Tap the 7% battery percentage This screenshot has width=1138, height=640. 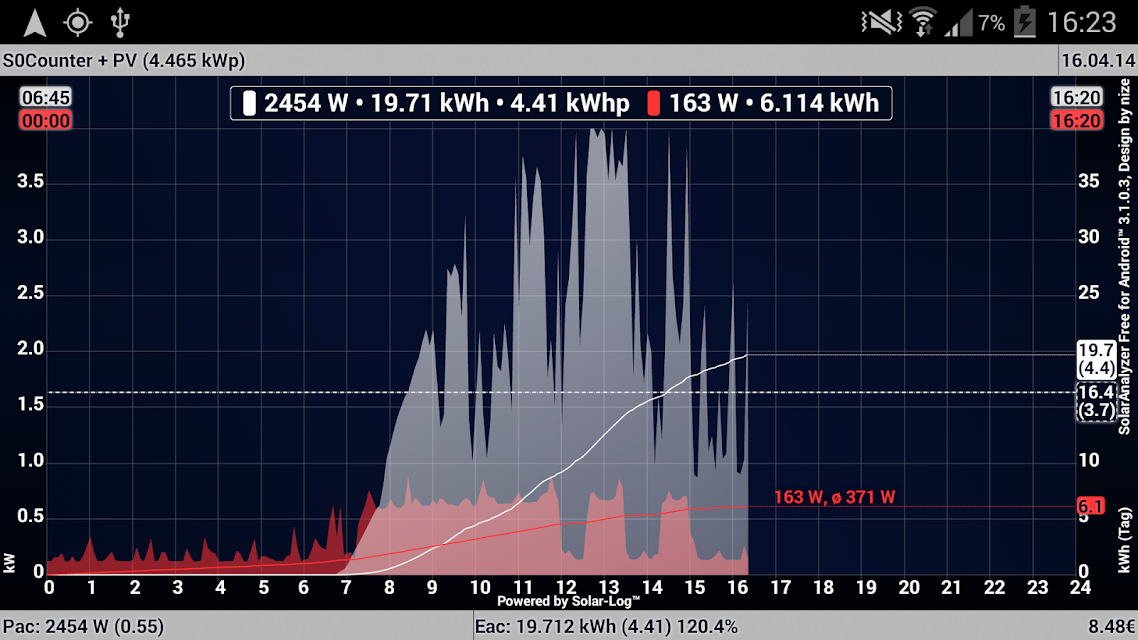coord(991,23)
